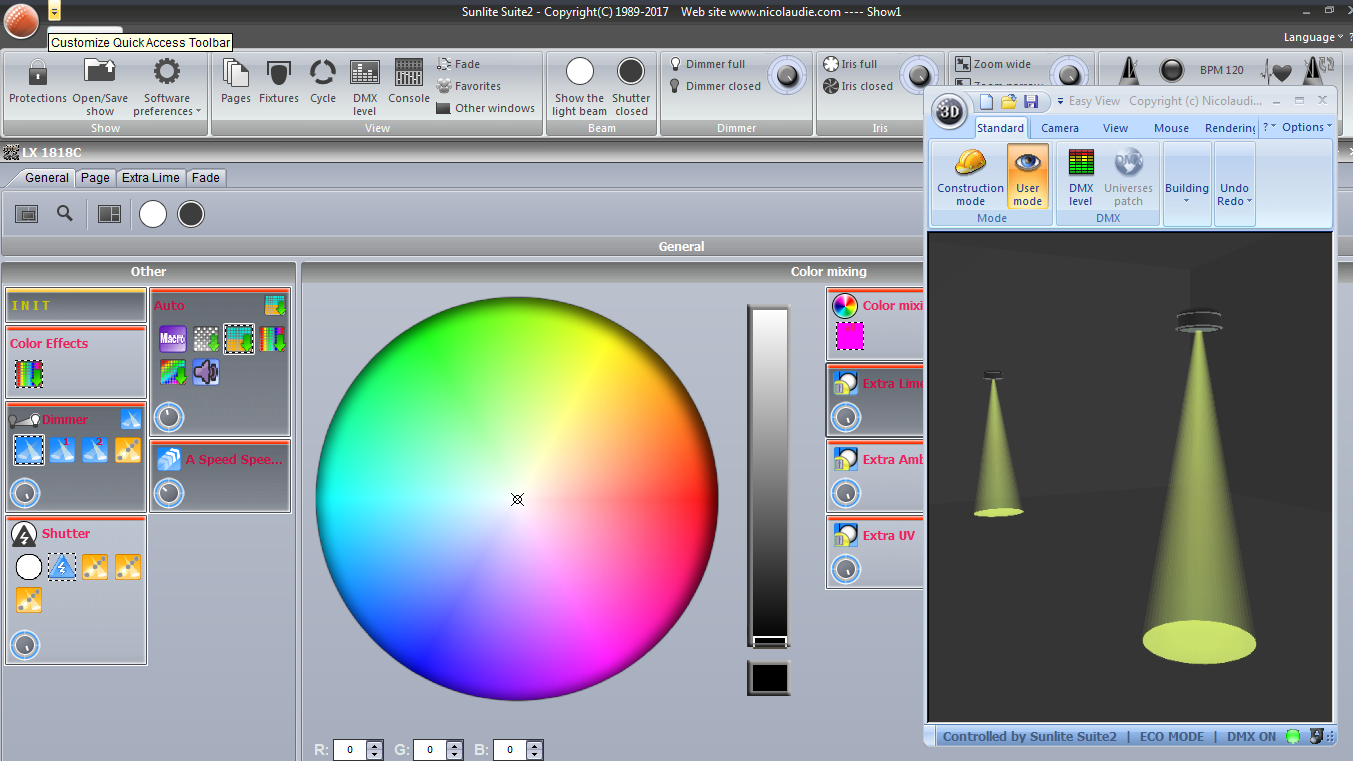Set Iris full
Screen dimensions: 1353x761
(850, 64)
